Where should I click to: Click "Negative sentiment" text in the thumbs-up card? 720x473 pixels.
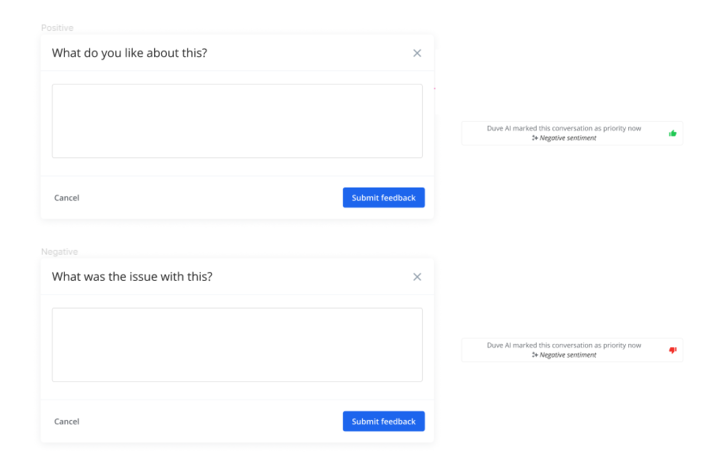pos(568,138)
